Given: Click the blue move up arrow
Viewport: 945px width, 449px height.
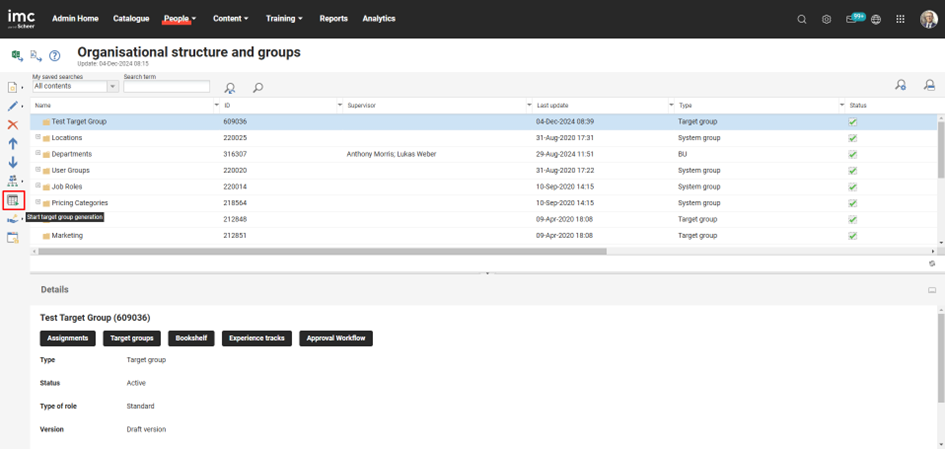Looking at the screenshot, I should click(13, 144).
